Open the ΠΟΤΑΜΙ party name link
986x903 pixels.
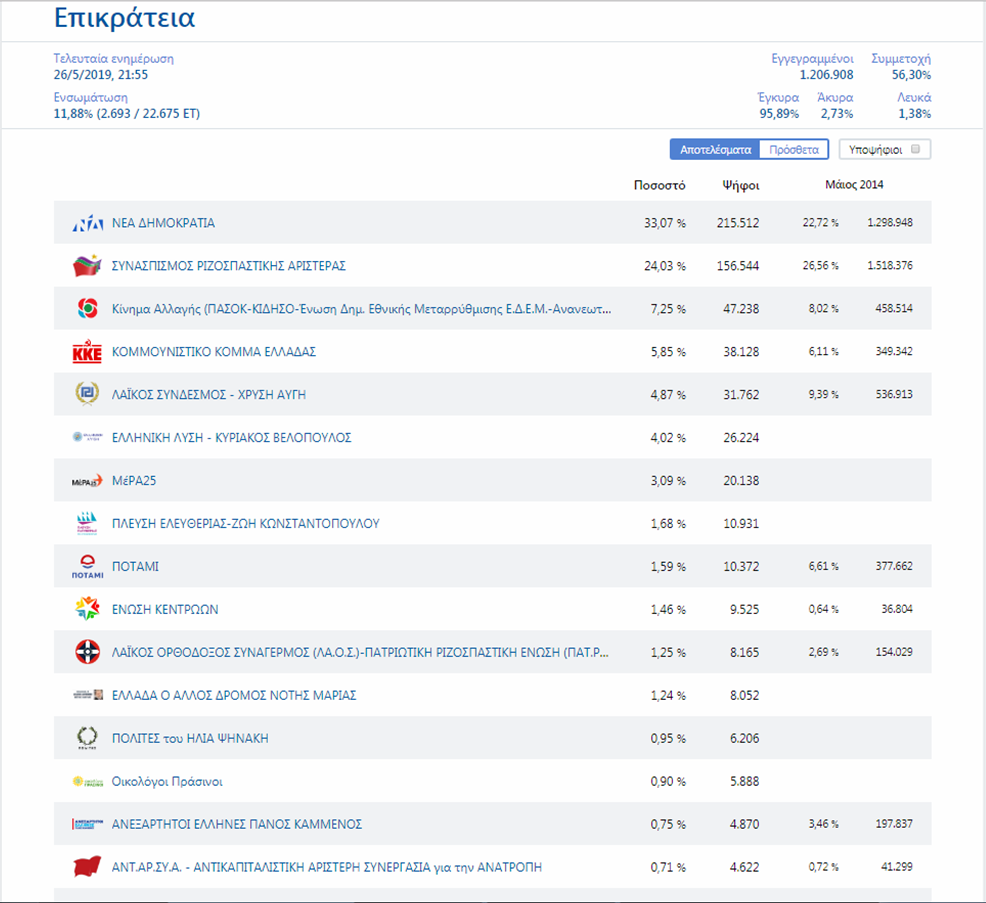[135, 567]
